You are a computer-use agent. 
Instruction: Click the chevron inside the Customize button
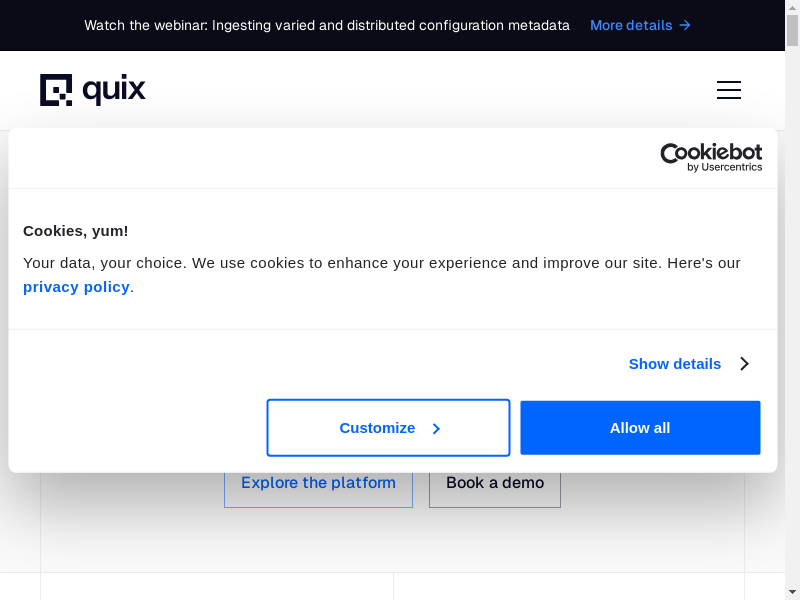pyautogui.click(x=436, y=428)
